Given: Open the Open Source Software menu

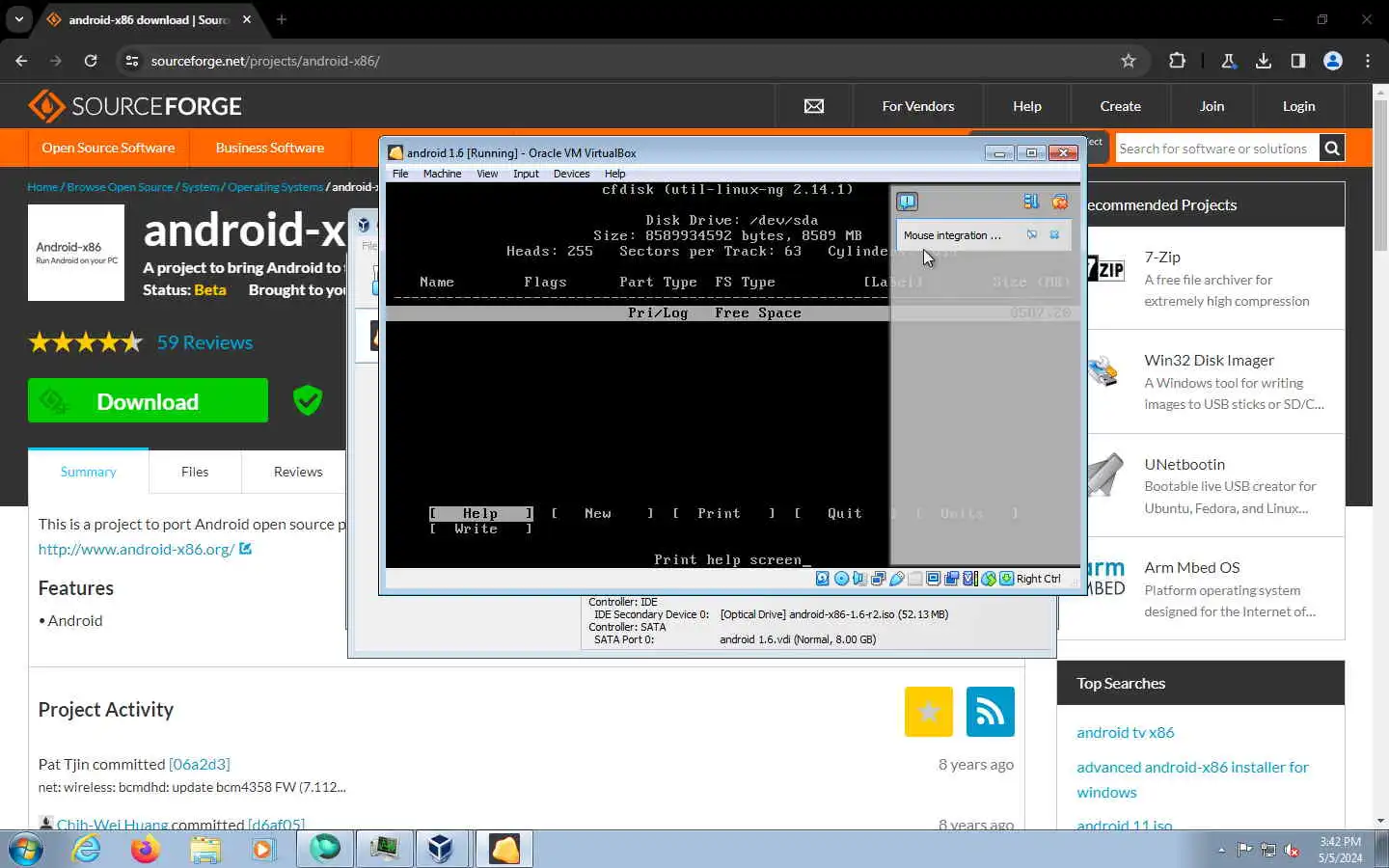Looking at the screenshot, I should click(108, 148).
